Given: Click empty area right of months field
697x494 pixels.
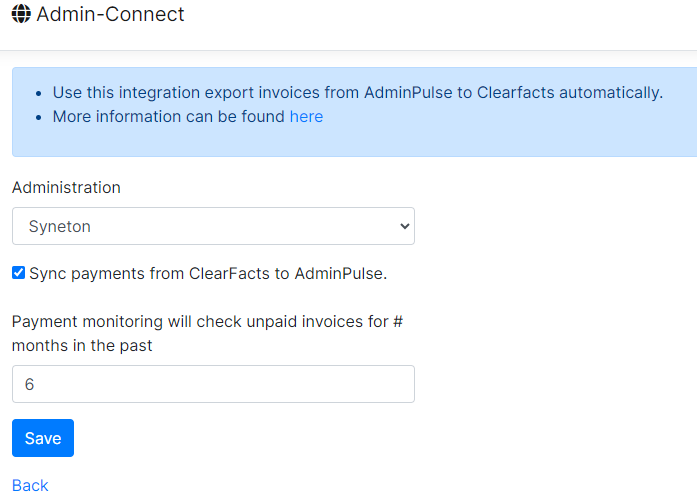Looking at the screenshot, I should pos(556,384).
